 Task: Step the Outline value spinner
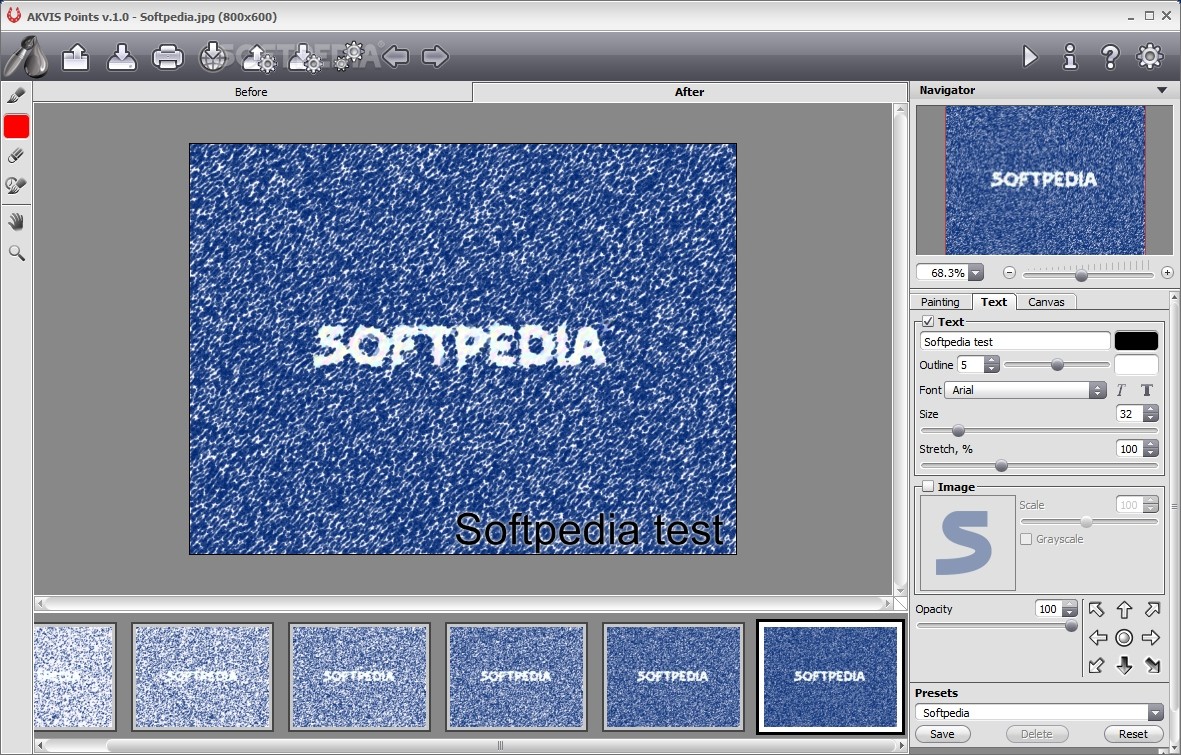[x=991, y=365]
